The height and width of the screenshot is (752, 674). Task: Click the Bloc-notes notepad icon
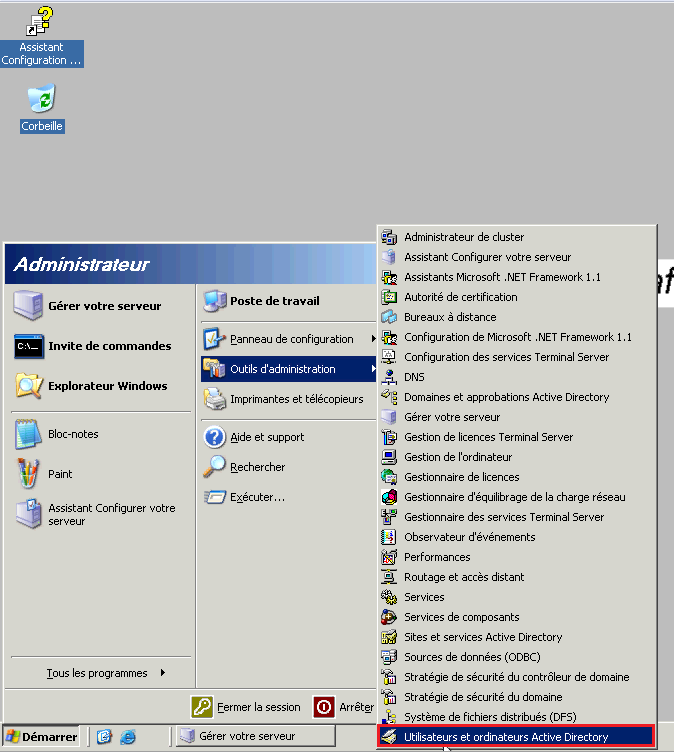[28, 434]
